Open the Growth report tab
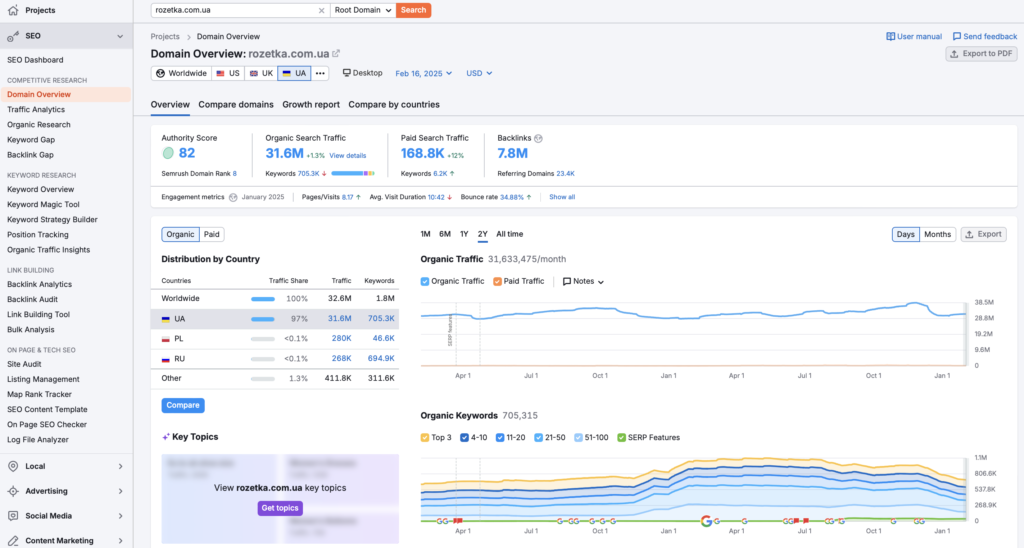The height and width of the screenshot is (548, 1024). pyautogui.click(x=311, y=104)
